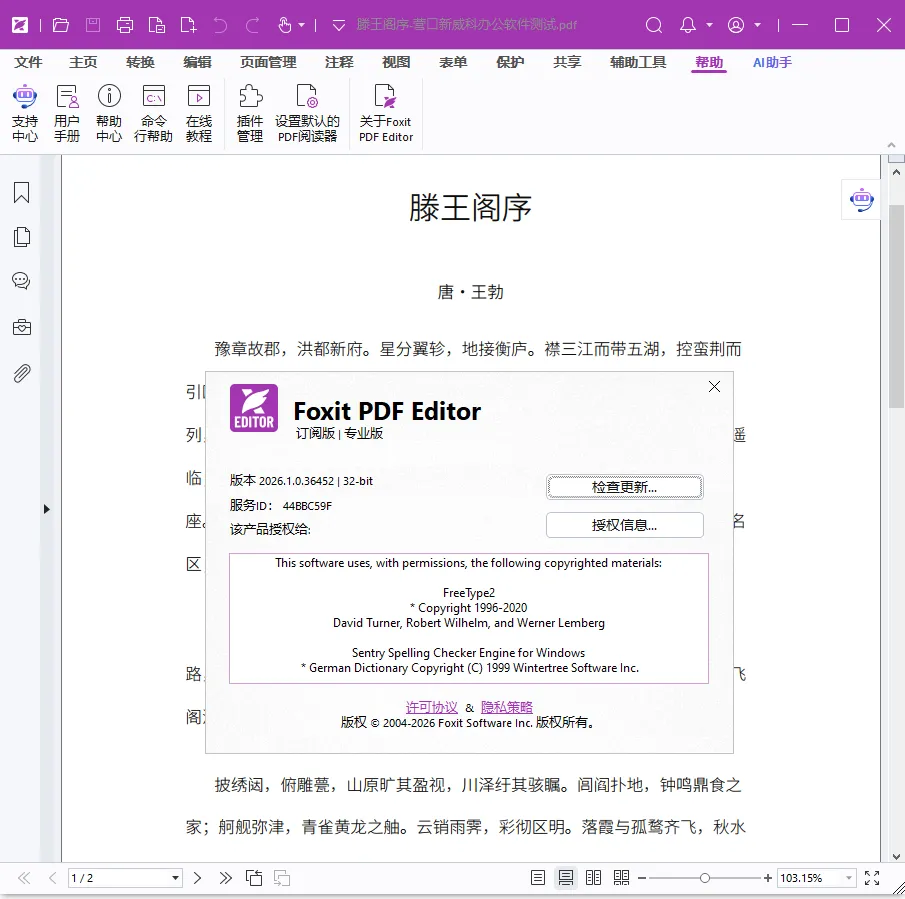Click the Print icon in title bar
905x899 pixels.
125,25
